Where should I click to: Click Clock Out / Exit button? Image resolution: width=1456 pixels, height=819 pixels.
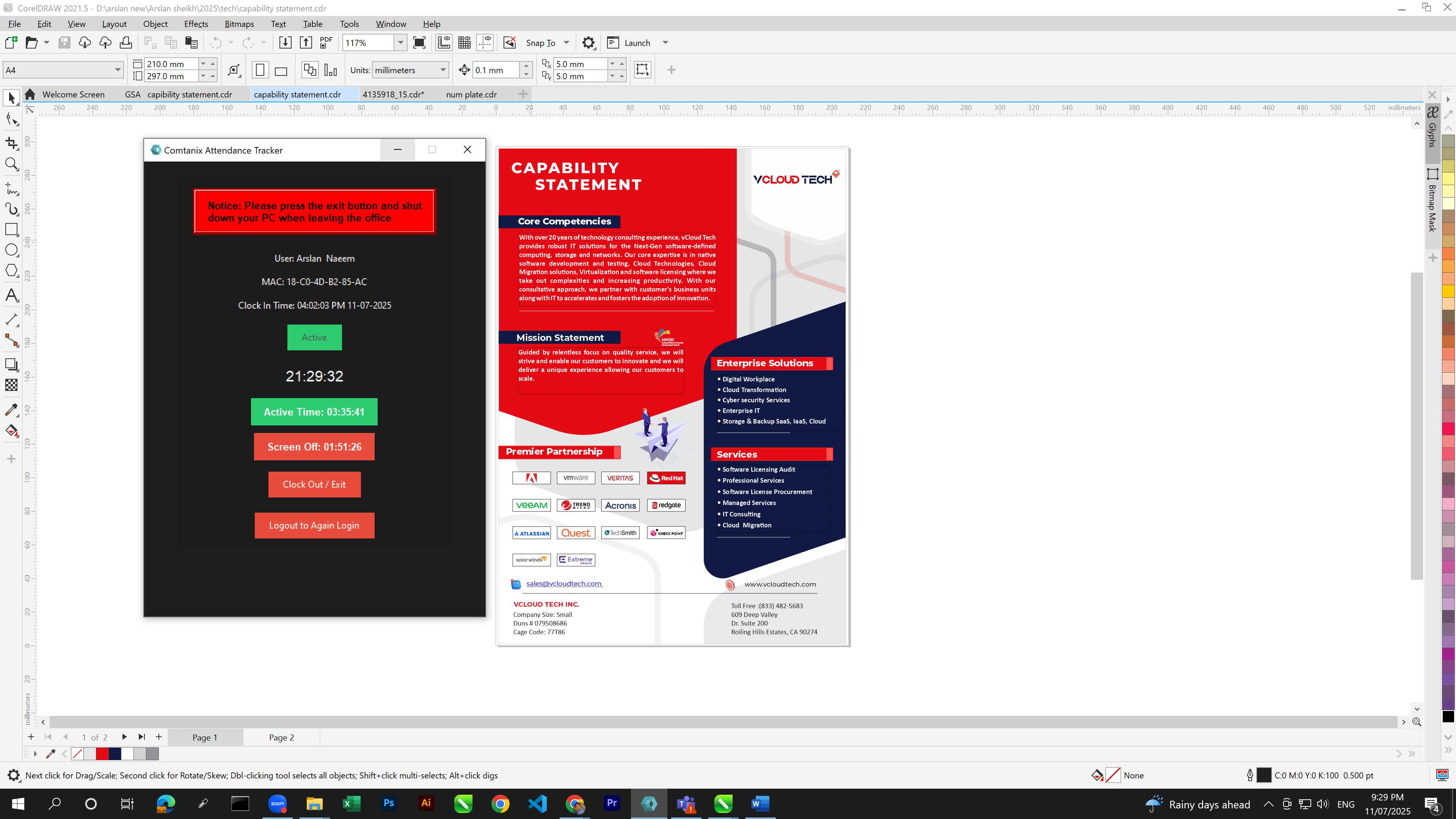click(314, 485)
